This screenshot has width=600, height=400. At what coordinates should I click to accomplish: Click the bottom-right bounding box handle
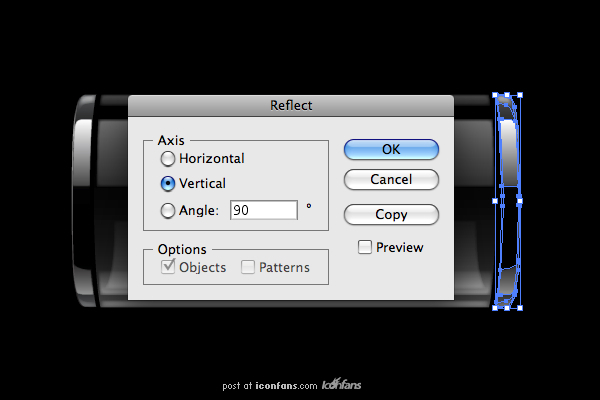coord(520,308)
